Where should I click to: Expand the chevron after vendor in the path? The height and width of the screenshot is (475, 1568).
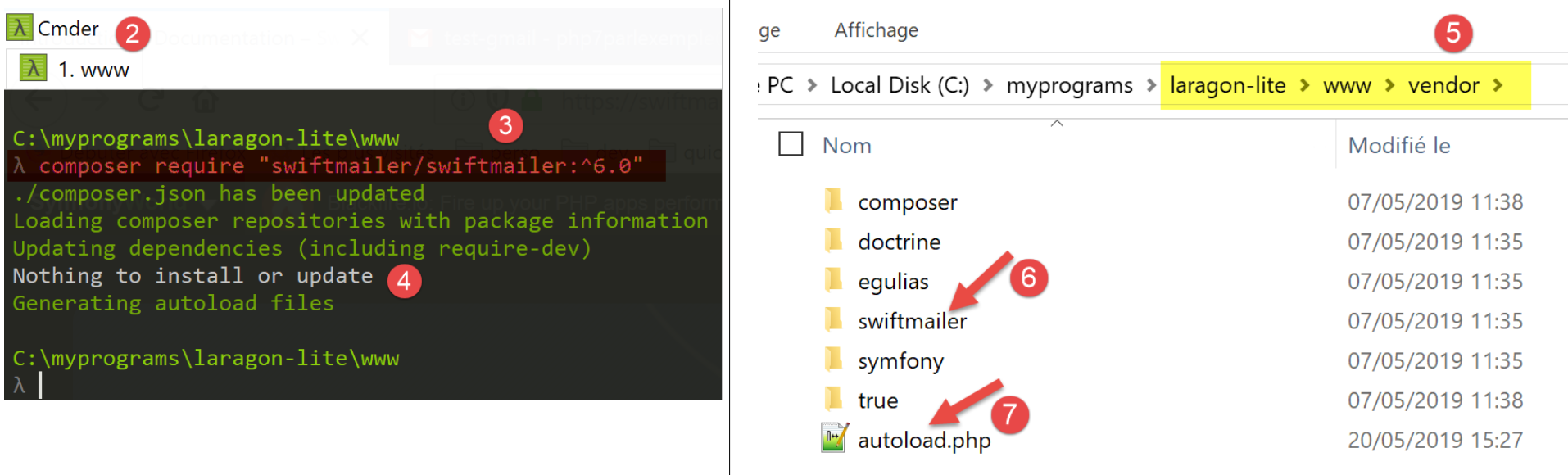pyautogui.click(x=1498, y=85)
